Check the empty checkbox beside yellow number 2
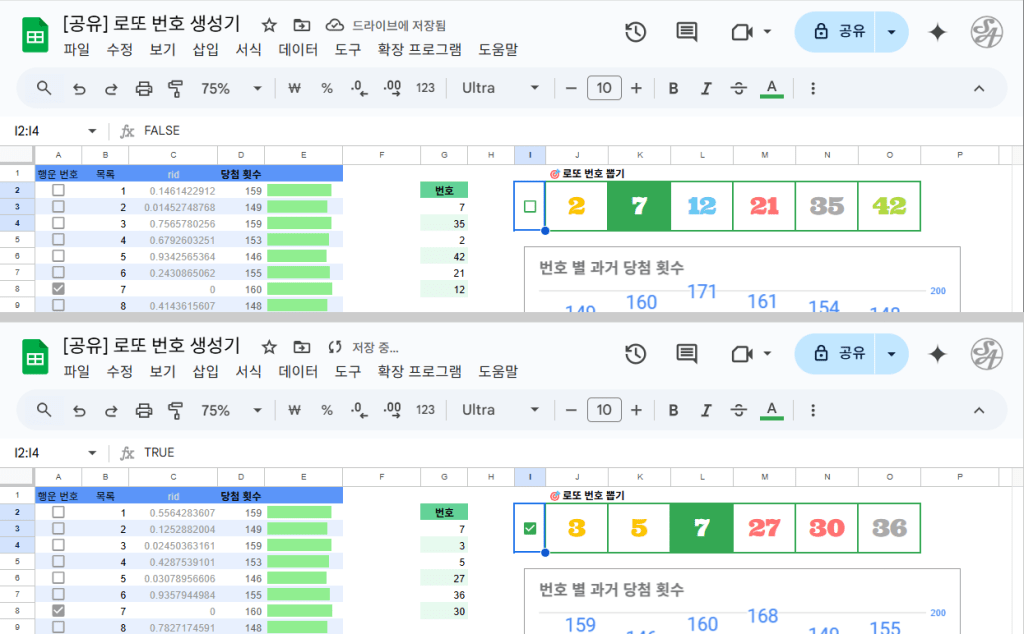 (530, 206)
